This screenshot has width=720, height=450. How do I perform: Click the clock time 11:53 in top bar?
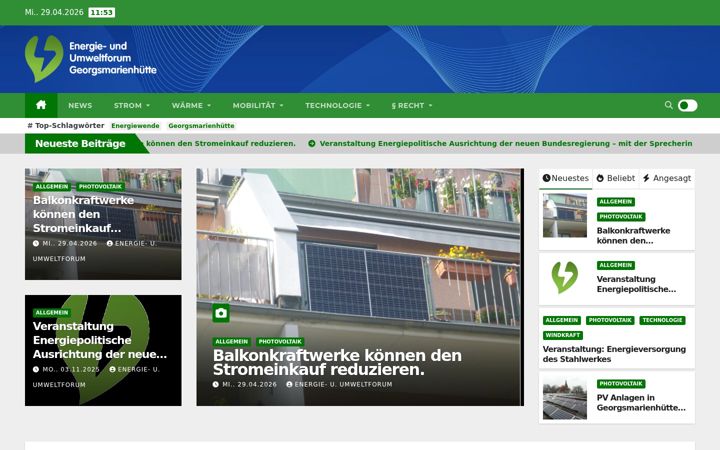click(101, 12)
